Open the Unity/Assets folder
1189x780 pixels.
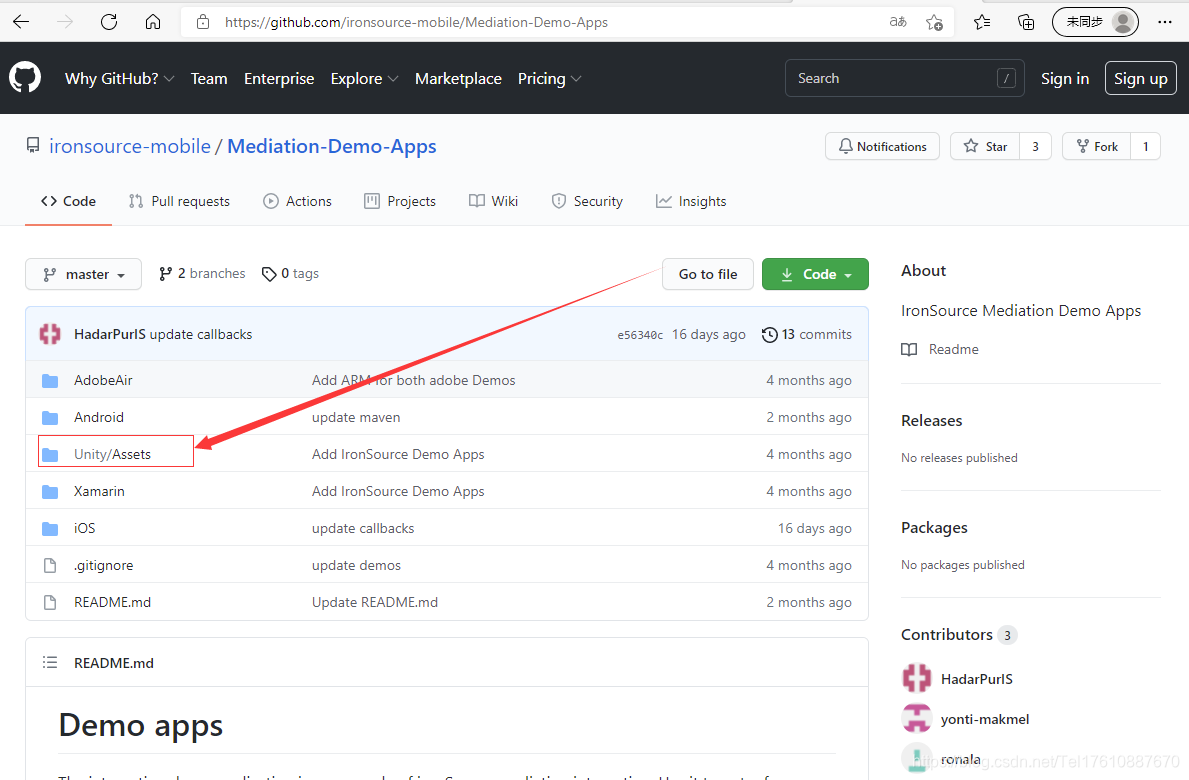[x=112, y=454]
